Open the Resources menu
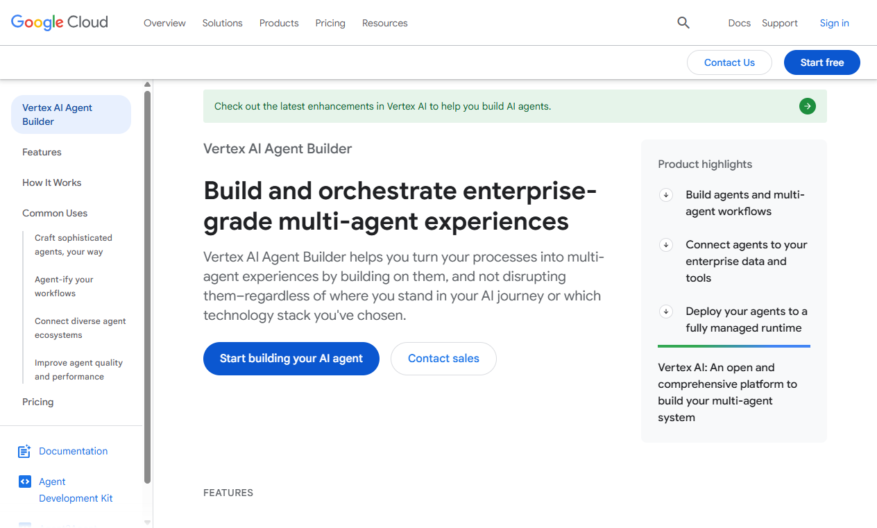The width and height of the screenshot is (877, 528). 385,23
